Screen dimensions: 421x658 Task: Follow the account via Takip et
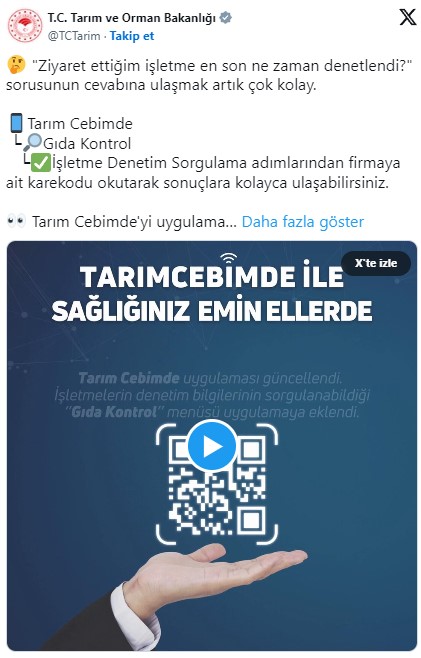coord(132,36)
